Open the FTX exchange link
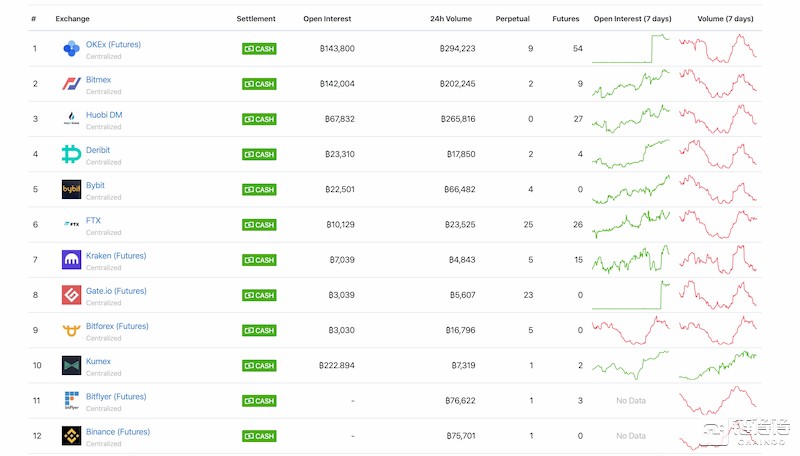 pyautogui.click(x=94, y=220)
